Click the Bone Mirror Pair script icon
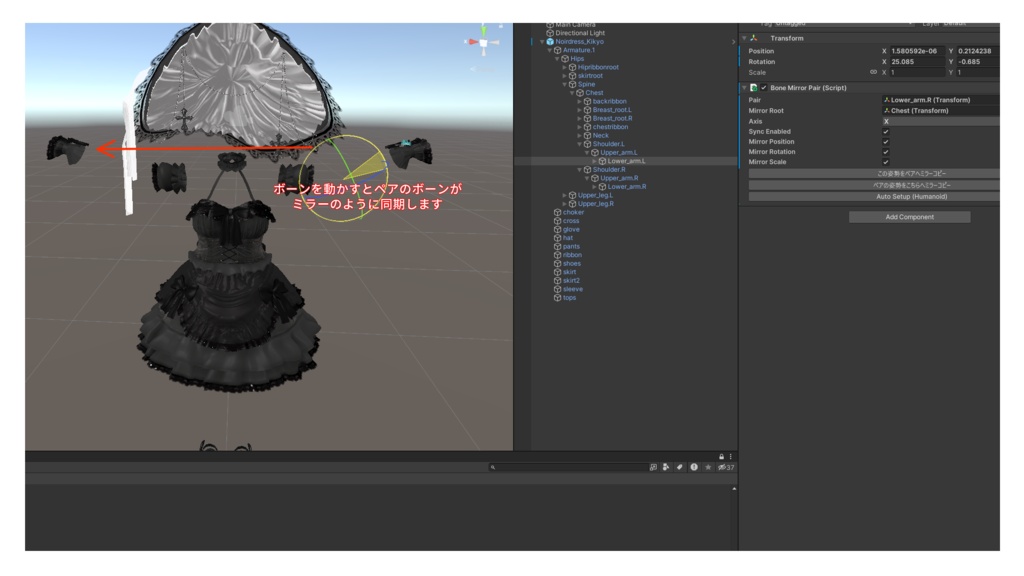The width and height of the screenshot is (1024, 576). coord(754,88)
